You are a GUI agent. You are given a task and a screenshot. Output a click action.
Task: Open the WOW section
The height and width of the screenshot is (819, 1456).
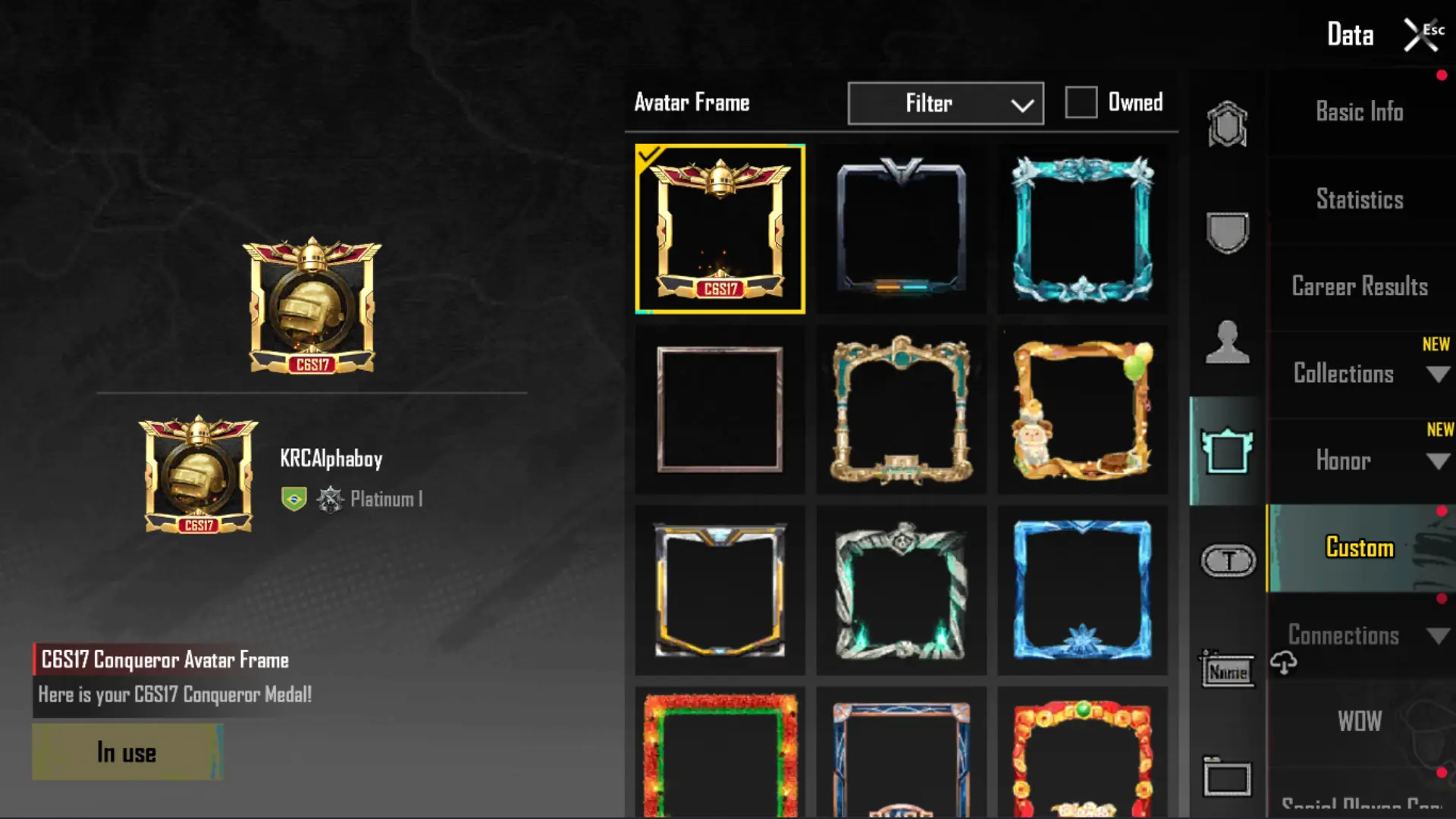tap(1360, 721)
